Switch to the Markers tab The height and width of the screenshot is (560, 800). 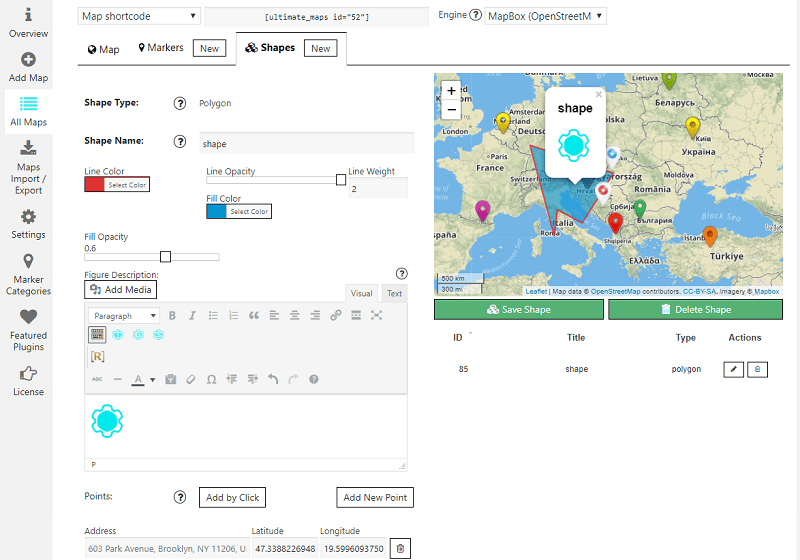click(166, 48)
